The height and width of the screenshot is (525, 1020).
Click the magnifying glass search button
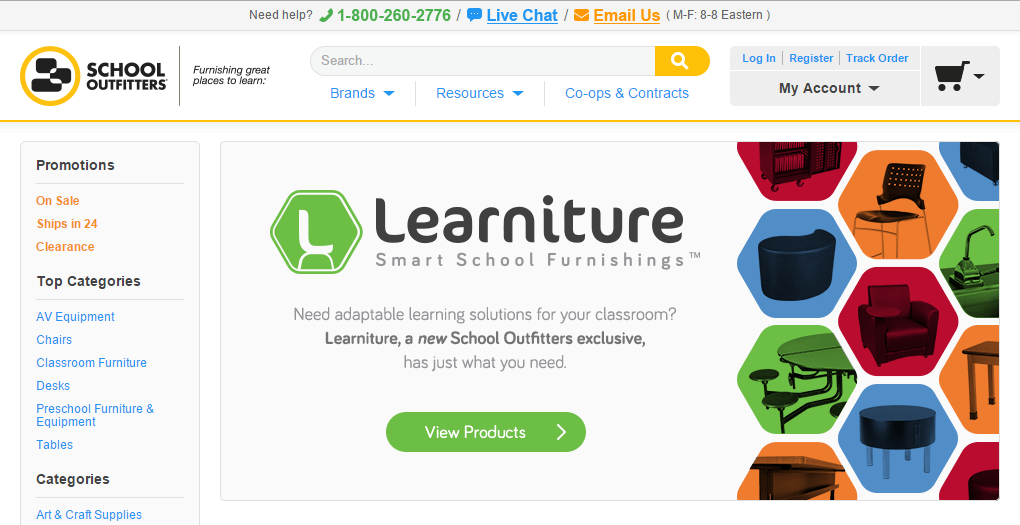(682, 61)
